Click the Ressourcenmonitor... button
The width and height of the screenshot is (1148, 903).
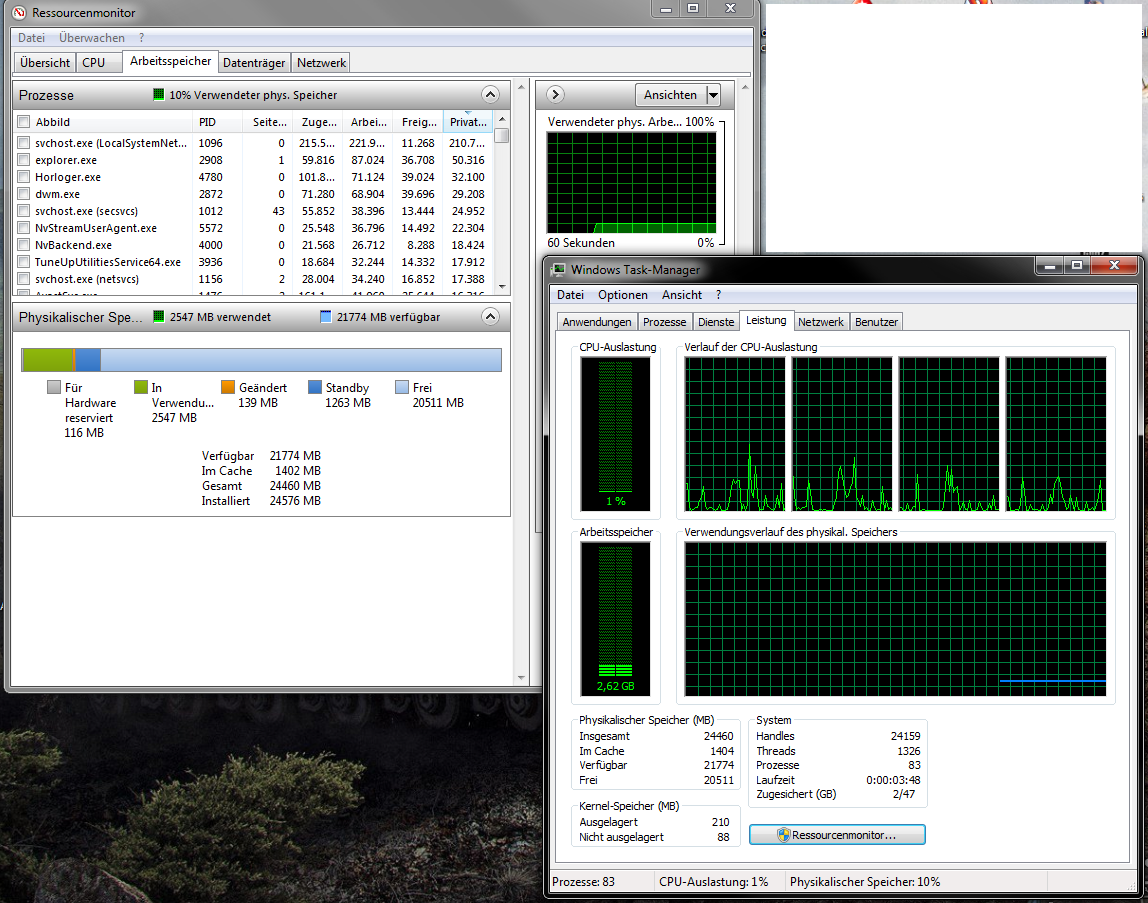click(x=838, y=835)
